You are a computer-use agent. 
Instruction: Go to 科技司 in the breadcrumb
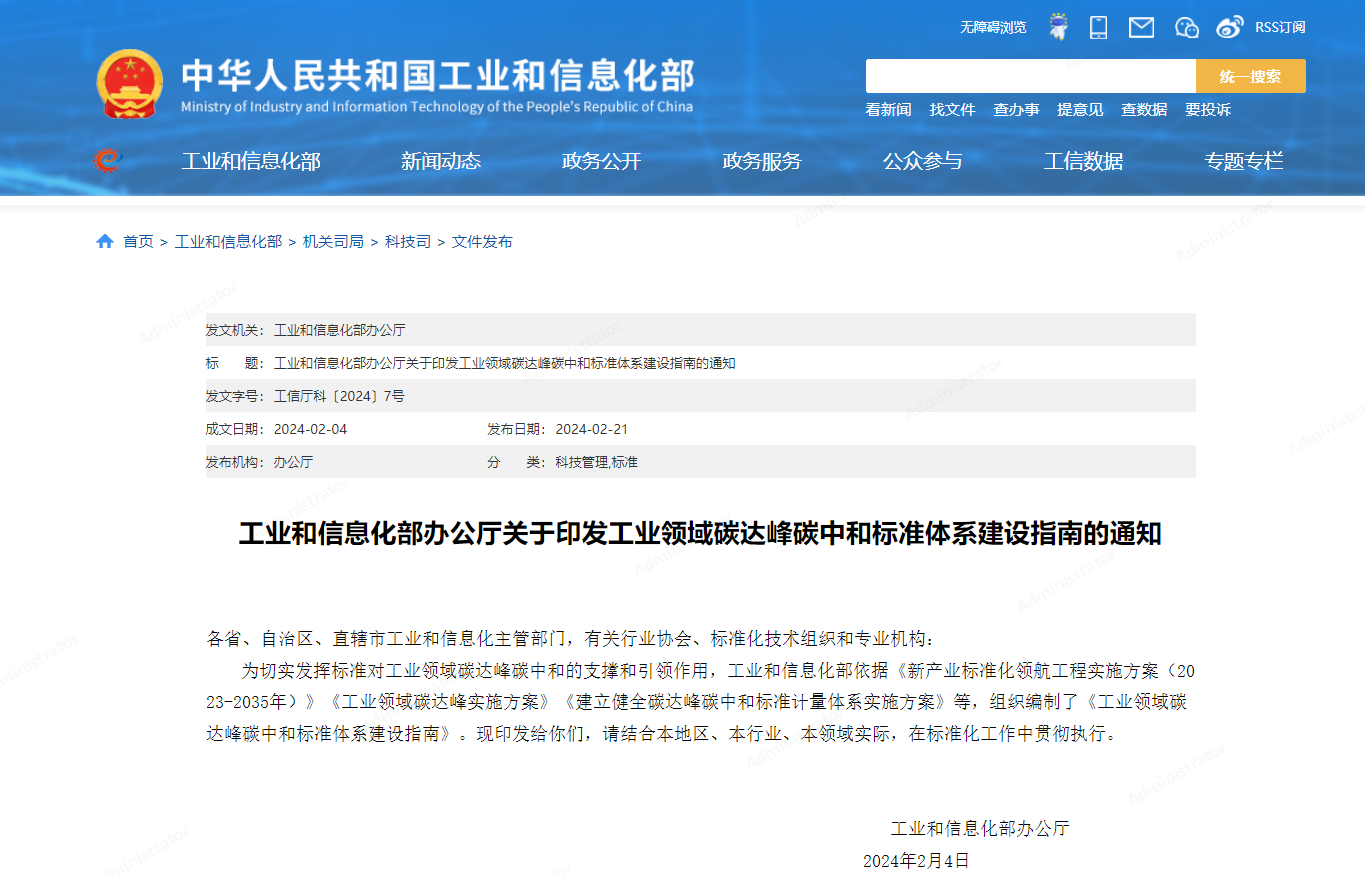coord(407,241)
